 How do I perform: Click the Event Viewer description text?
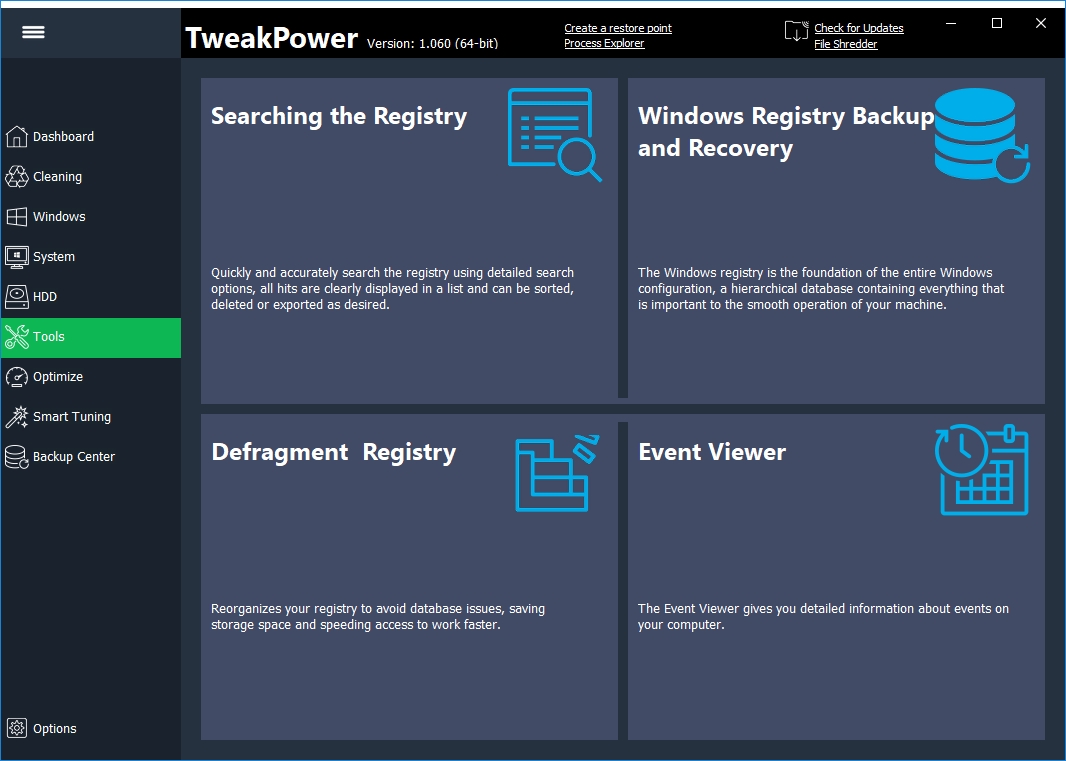click(823, 616)
